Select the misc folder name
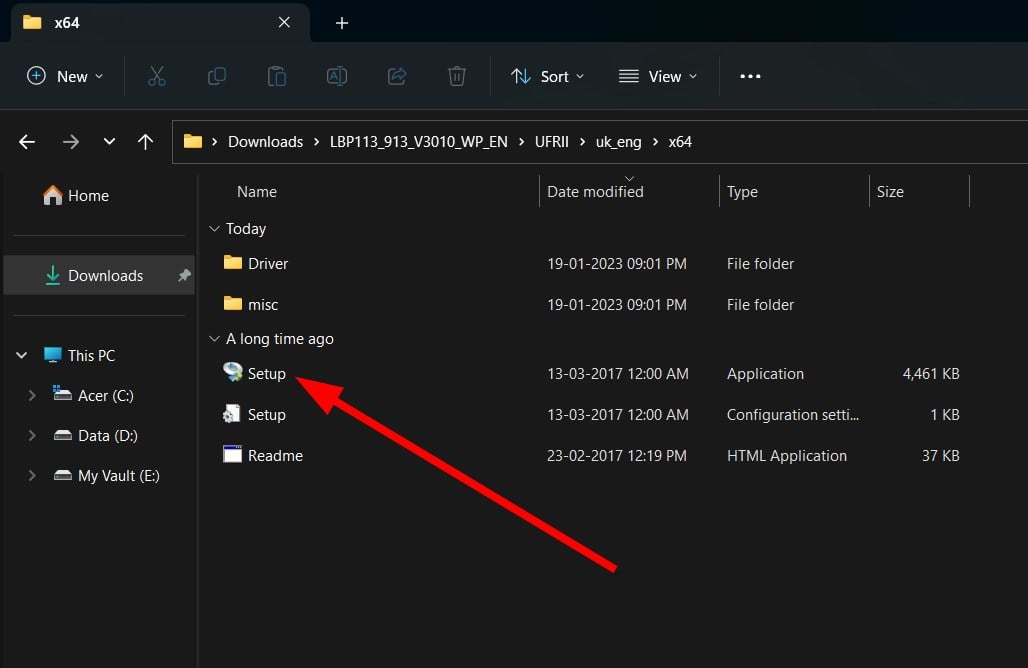The width and height of the screenshot is (1028, 668). (x=263, y=304)
